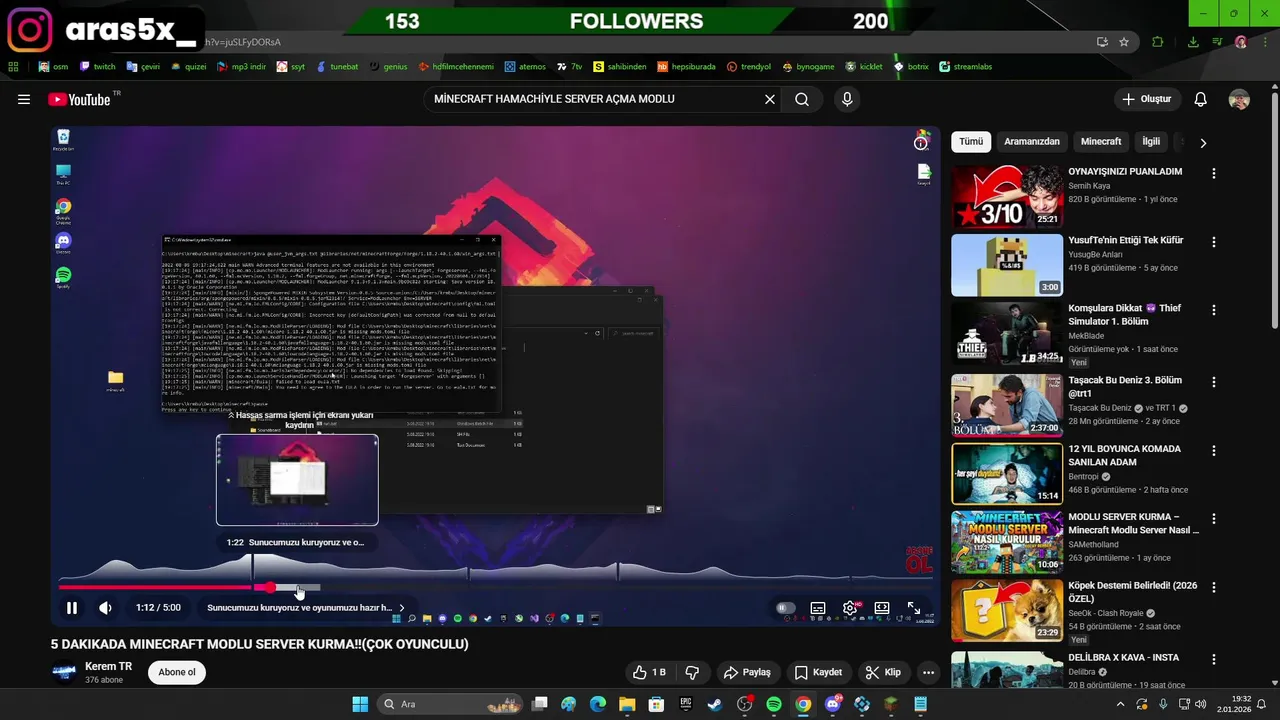Open options for Komşulara Dikkat Thief Simulator
This screenshot has width=1280, height=720.
pyautogui.click(x=1214, y=311)
